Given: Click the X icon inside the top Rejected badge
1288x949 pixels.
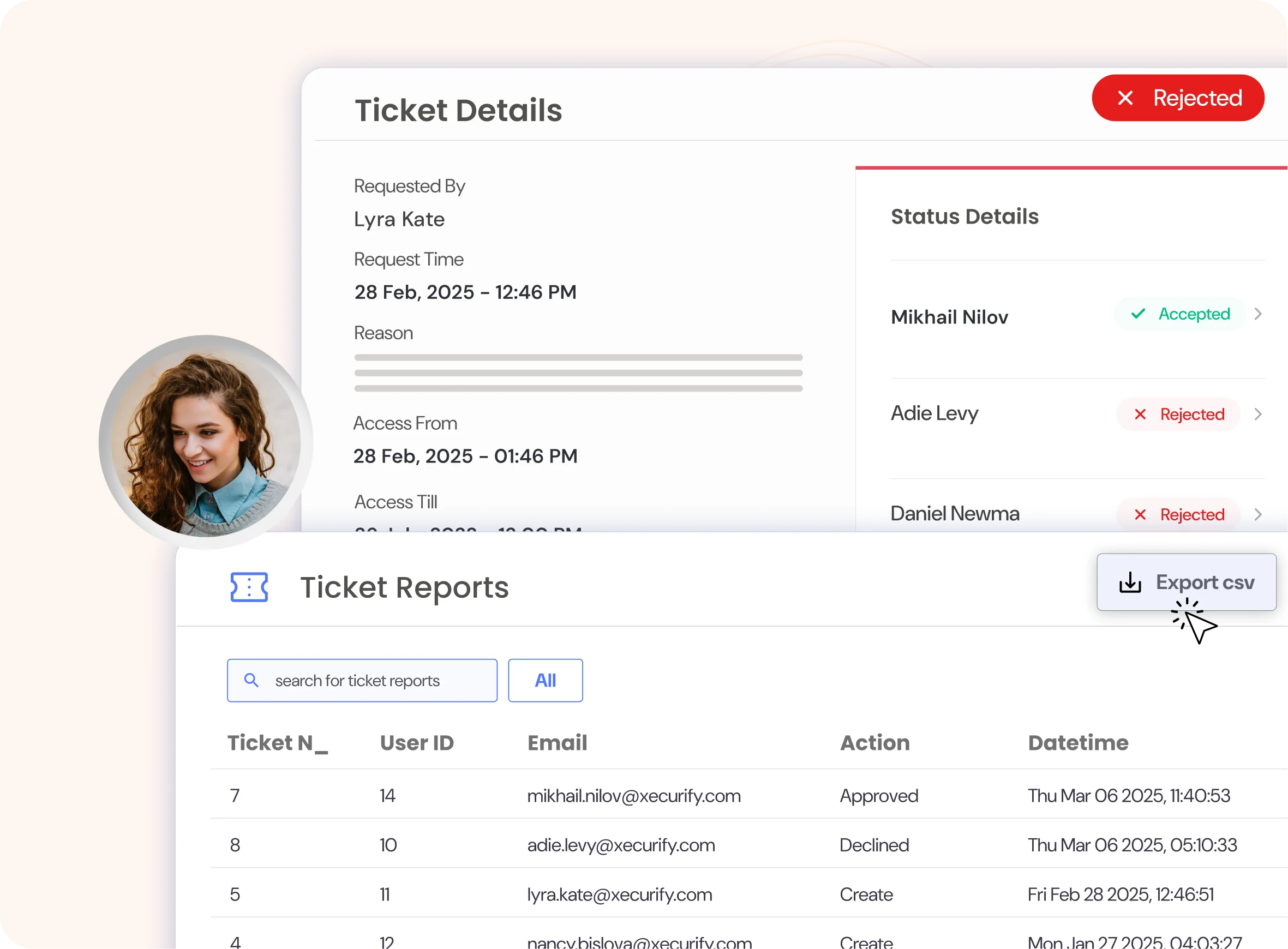Looking at the screenshot, I should pyautogui.click(x=1125, y=98).
